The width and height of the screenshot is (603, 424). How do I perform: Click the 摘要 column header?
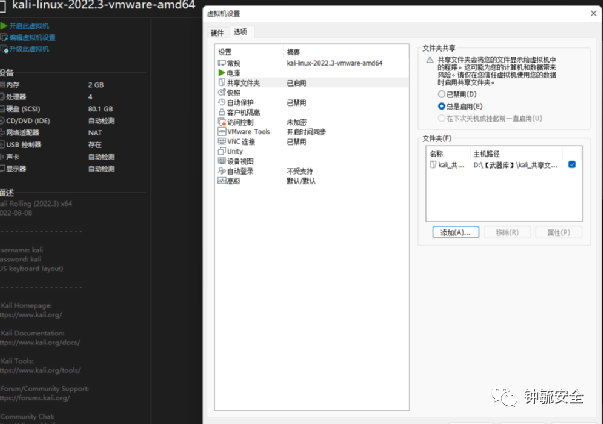tap(293, 52)
